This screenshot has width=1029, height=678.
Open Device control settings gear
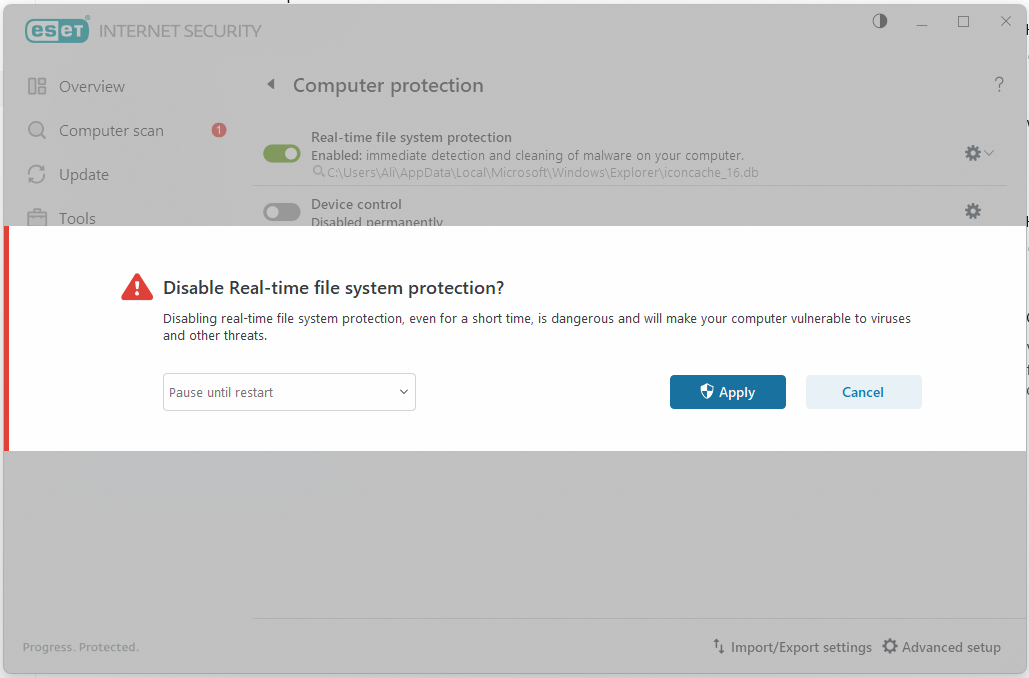(972, 211)
